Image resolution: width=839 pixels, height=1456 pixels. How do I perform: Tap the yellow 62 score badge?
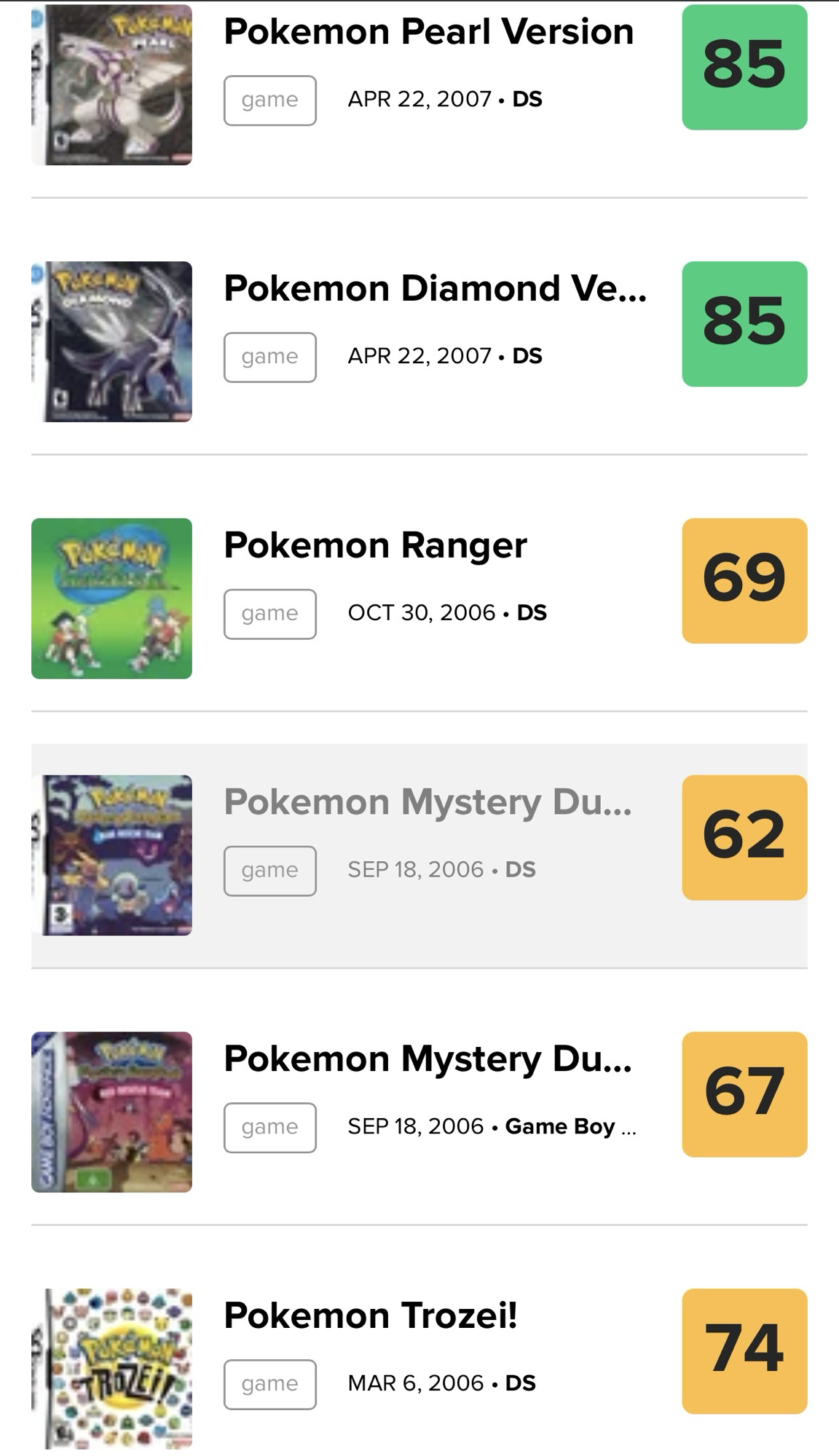744,837
